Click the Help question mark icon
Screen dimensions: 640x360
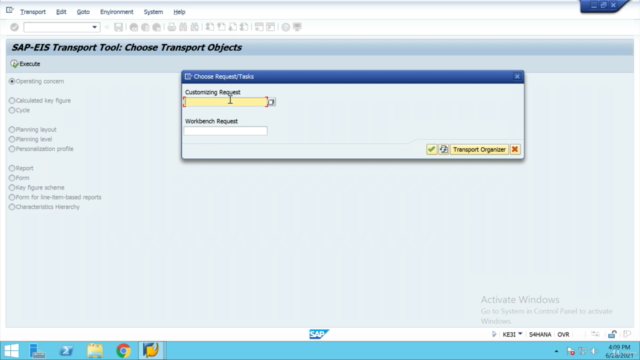click(286, 27)
